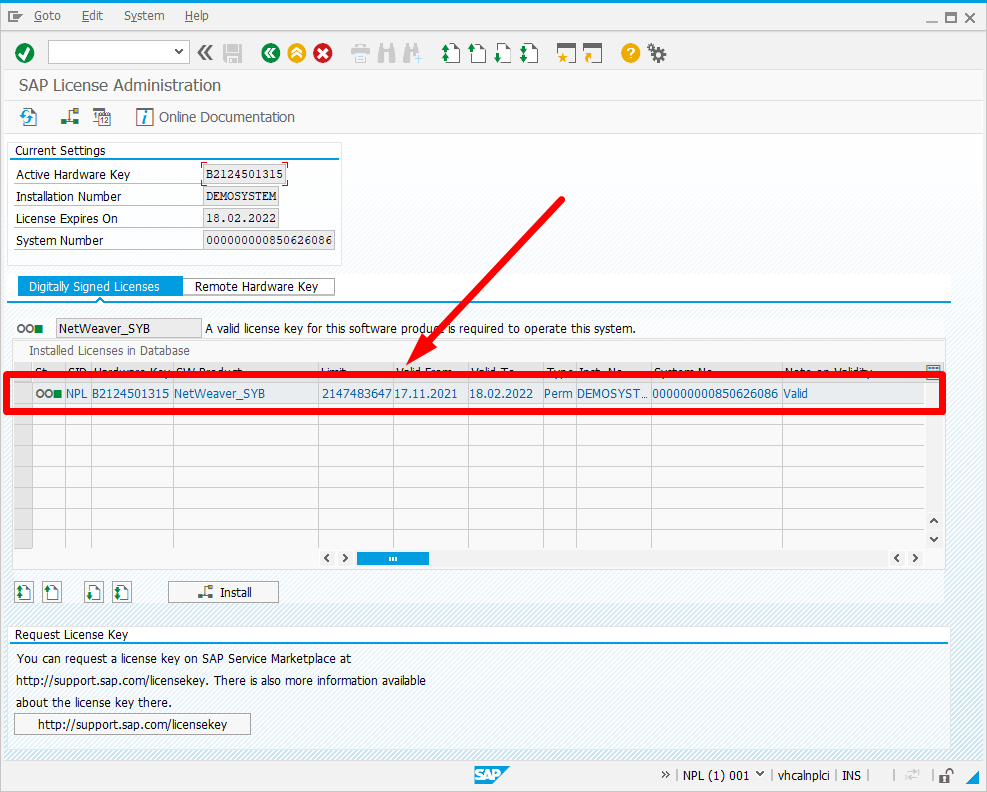987x792 pixels.
Task: Click the Next Page icon in toolbar
Action: coord(502,54)
